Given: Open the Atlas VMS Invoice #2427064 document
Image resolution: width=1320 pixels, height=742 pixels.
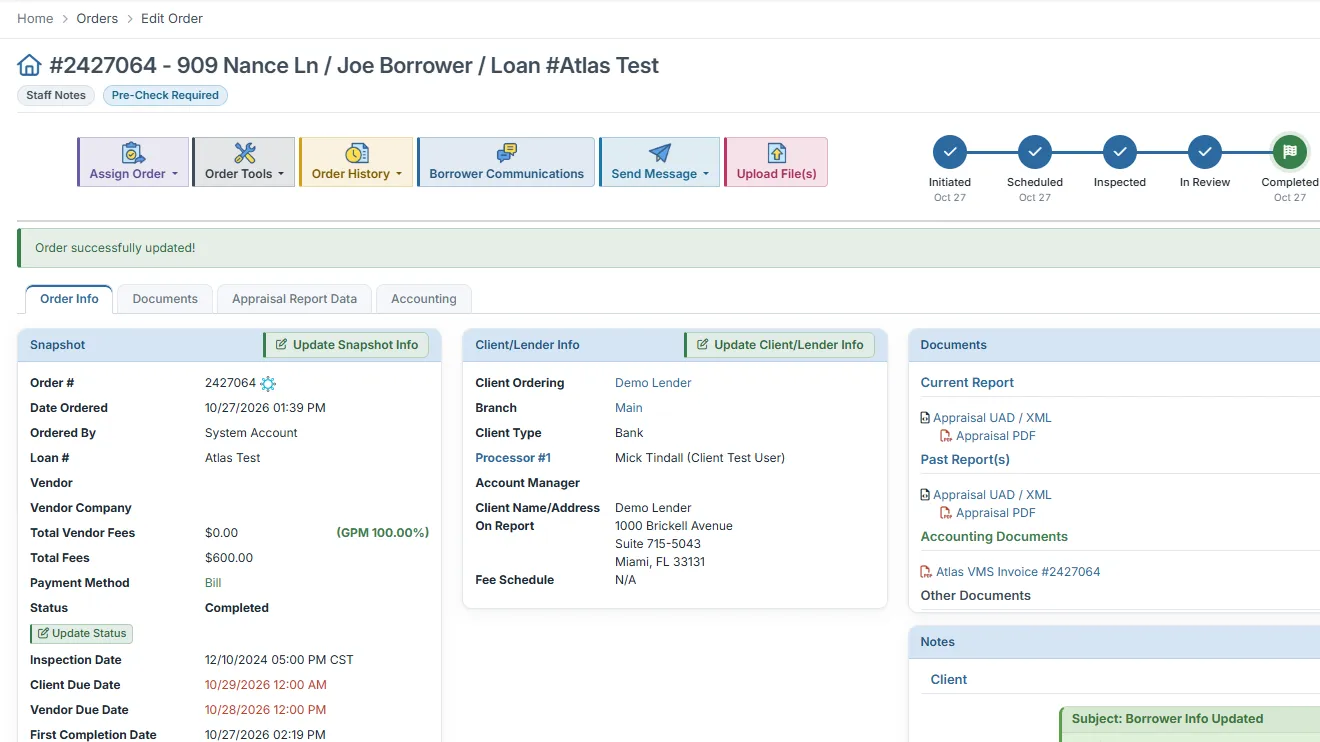Looking at the screenshot, I should [x=1018, y=572].
